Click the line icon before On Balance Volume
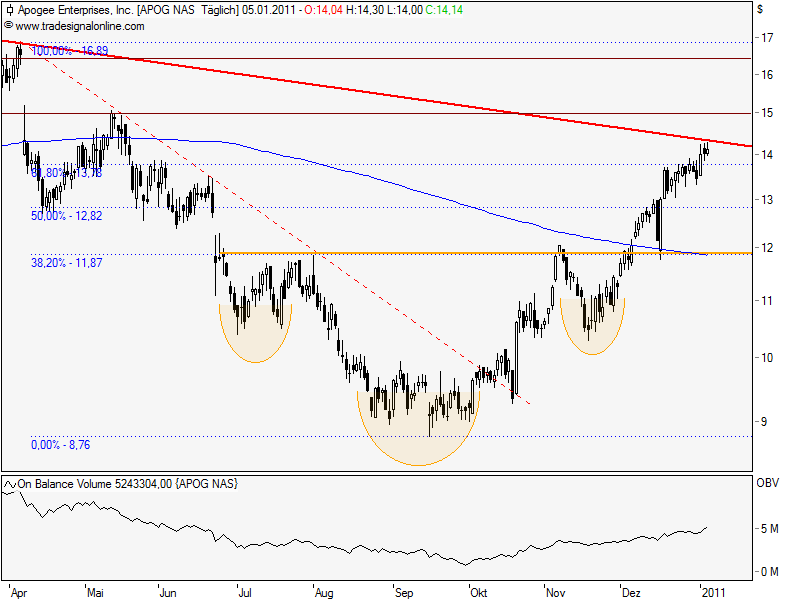 [9, 484]
